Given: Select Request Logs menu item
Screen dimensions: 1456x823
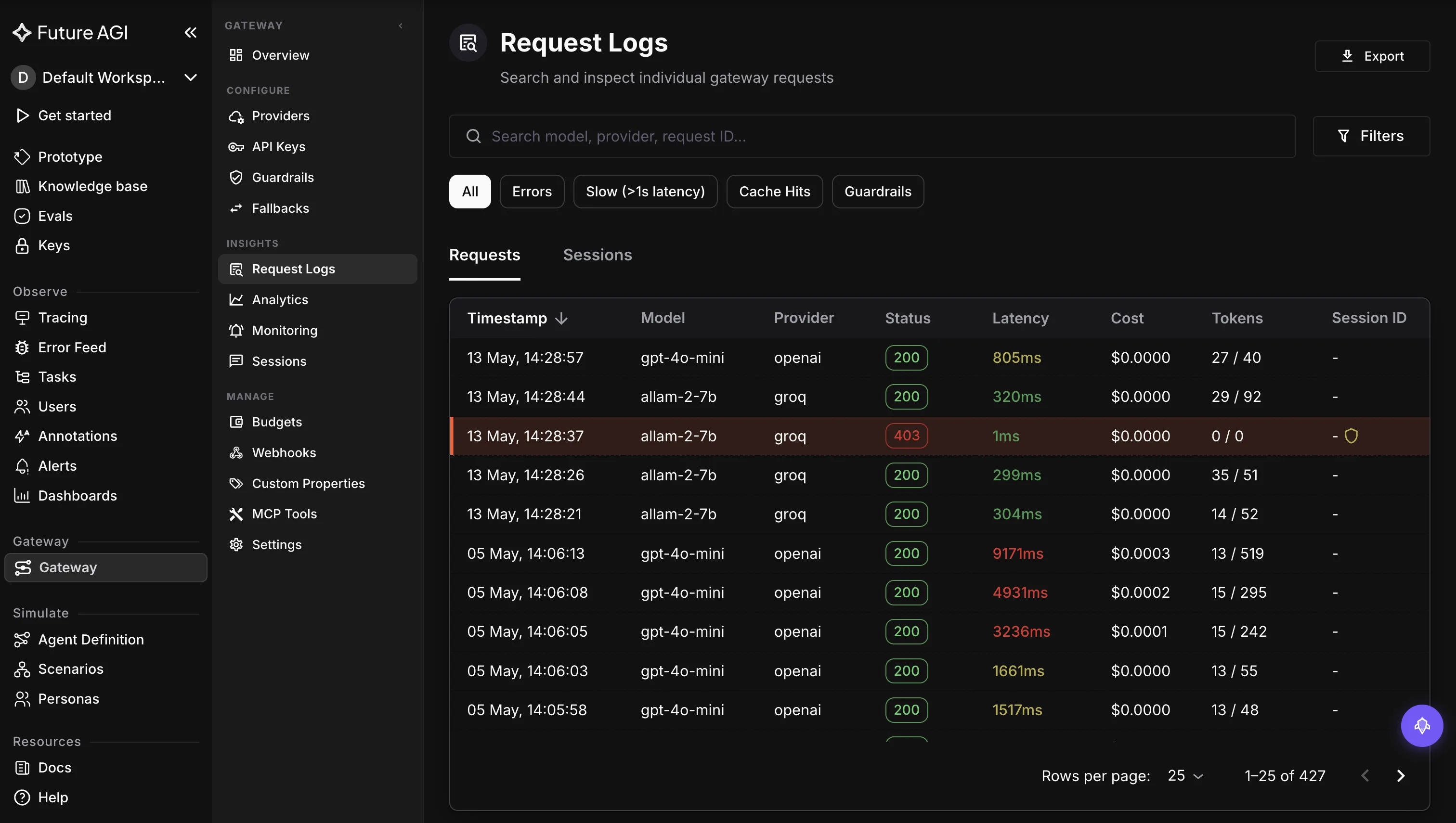Looking at the screenshot, I should pyautogui.click(x=317, y=269).
